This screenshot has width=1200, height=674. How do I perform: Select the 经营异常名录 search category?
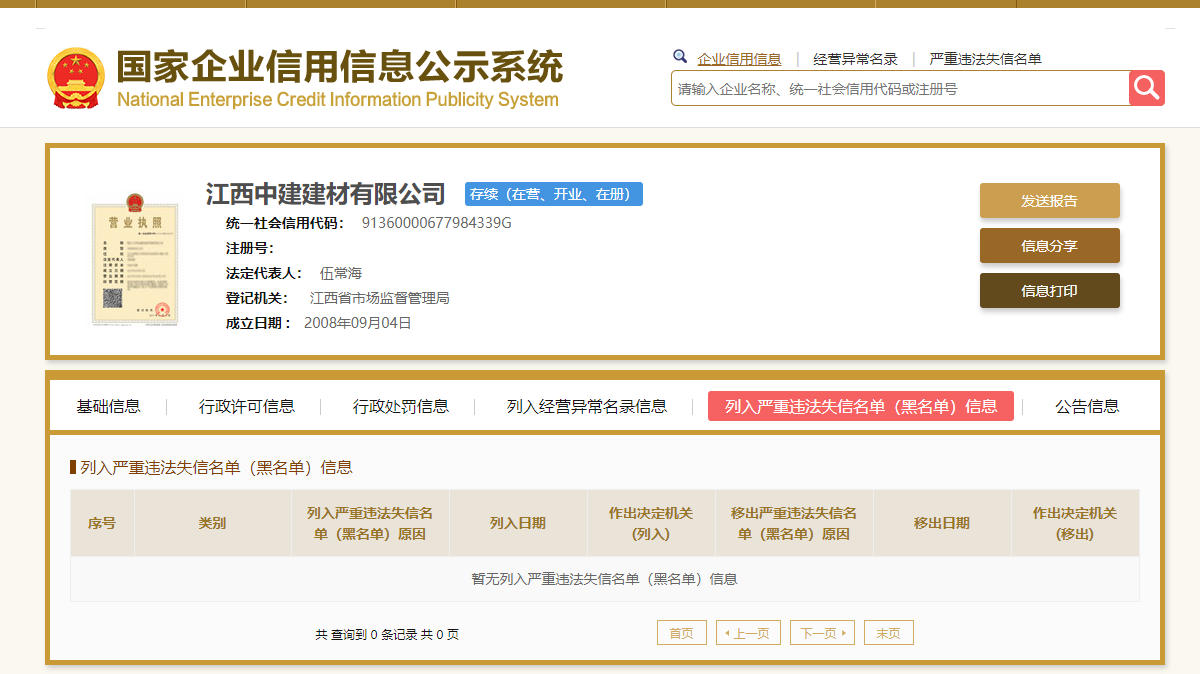(855, 59)
